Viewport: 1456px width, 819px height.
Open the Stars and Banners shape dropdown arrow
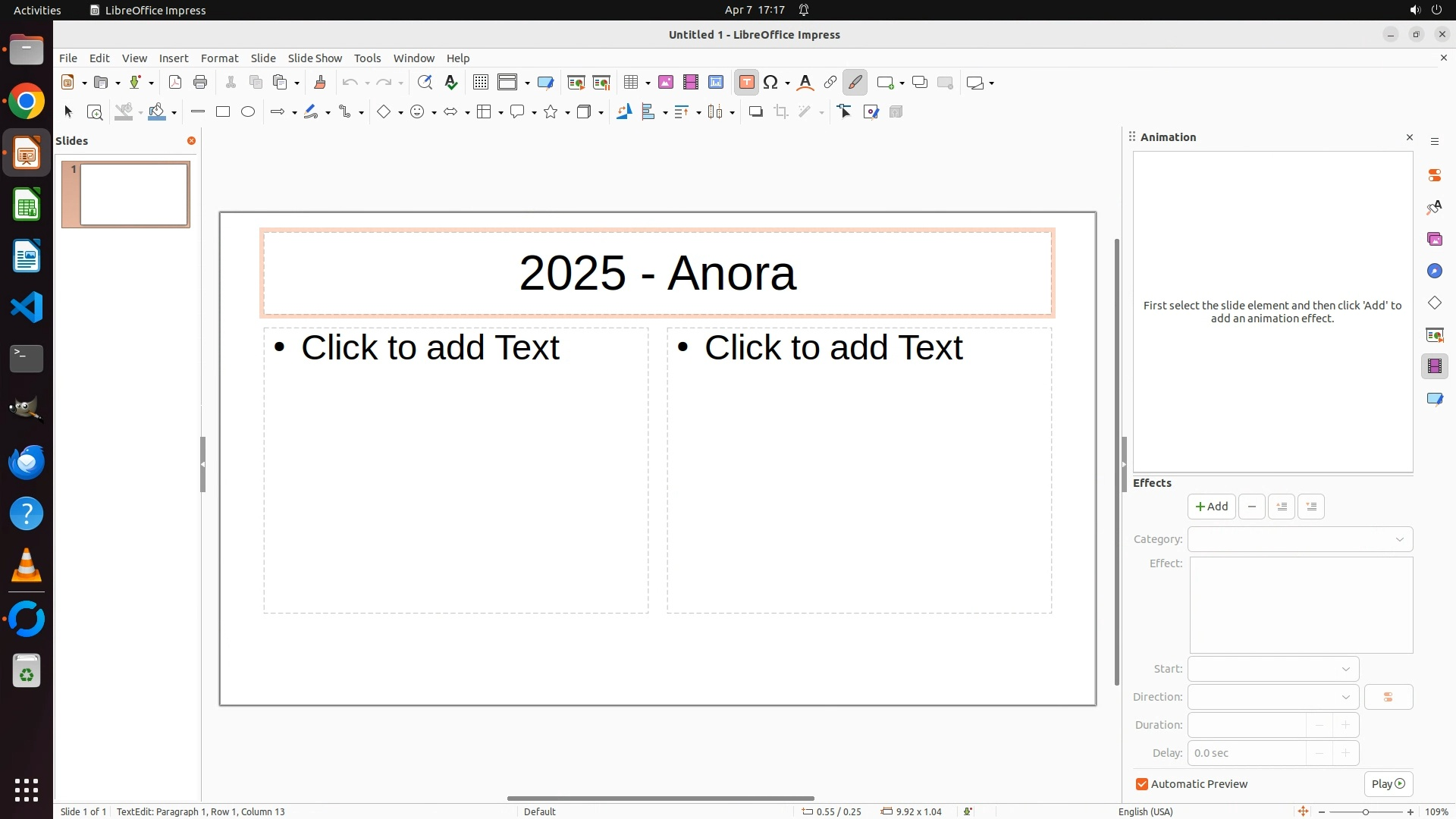(567, 113)
